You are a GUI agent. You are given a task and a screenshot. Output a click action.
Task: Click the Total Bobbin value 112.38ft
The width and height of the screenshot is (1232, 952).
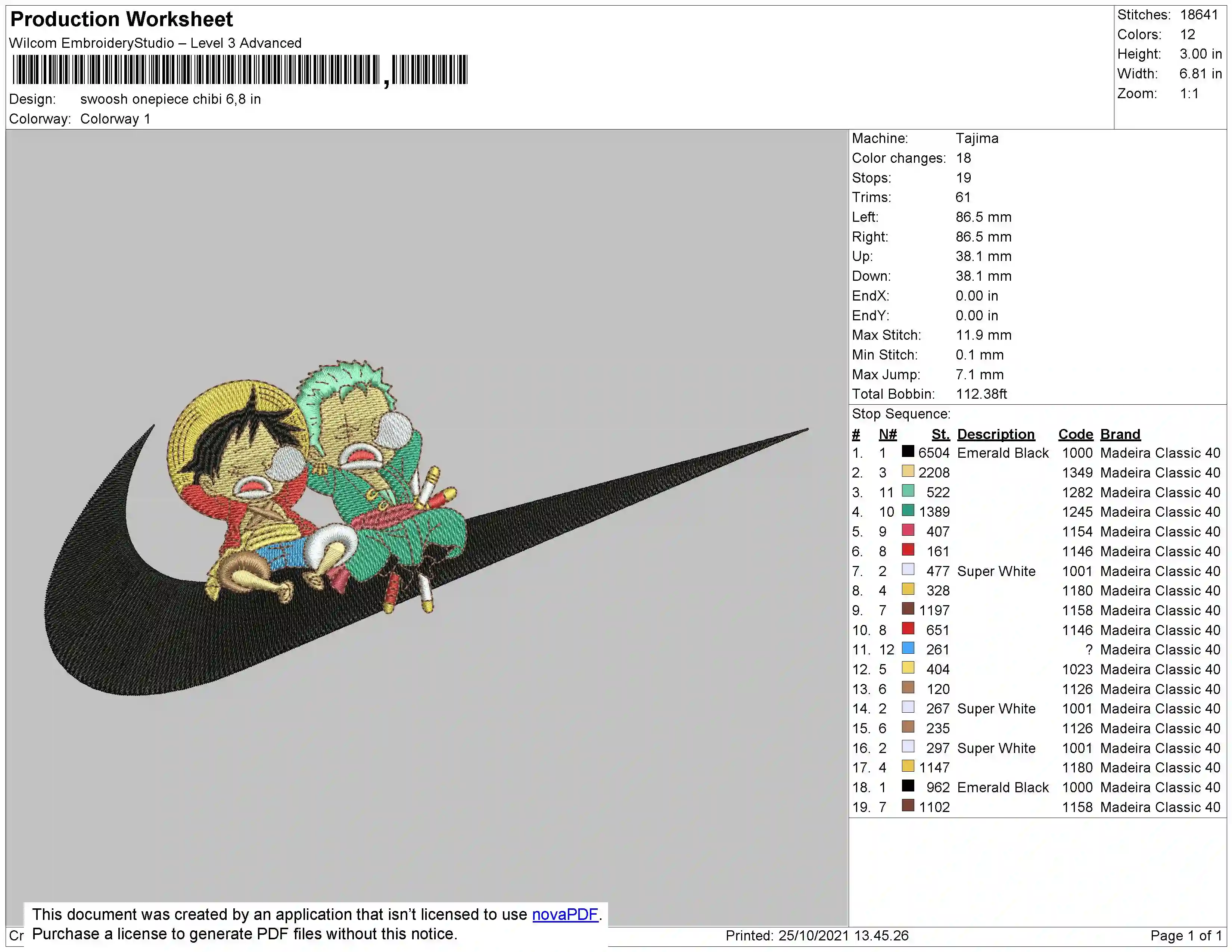[x=981, y=394]
